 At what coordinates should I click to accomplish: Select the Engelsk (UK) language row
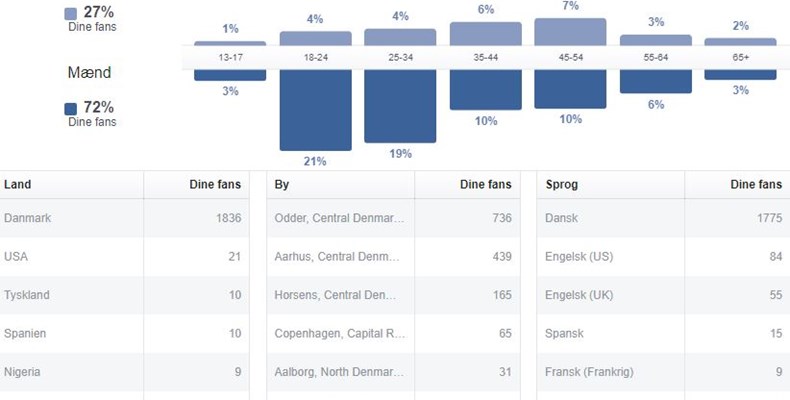(x=664, y=295)
